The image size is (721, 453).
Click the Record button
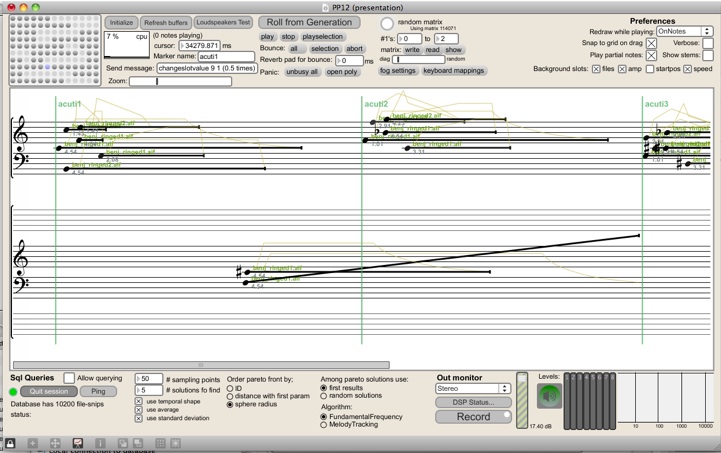click(x=473, y=417)
